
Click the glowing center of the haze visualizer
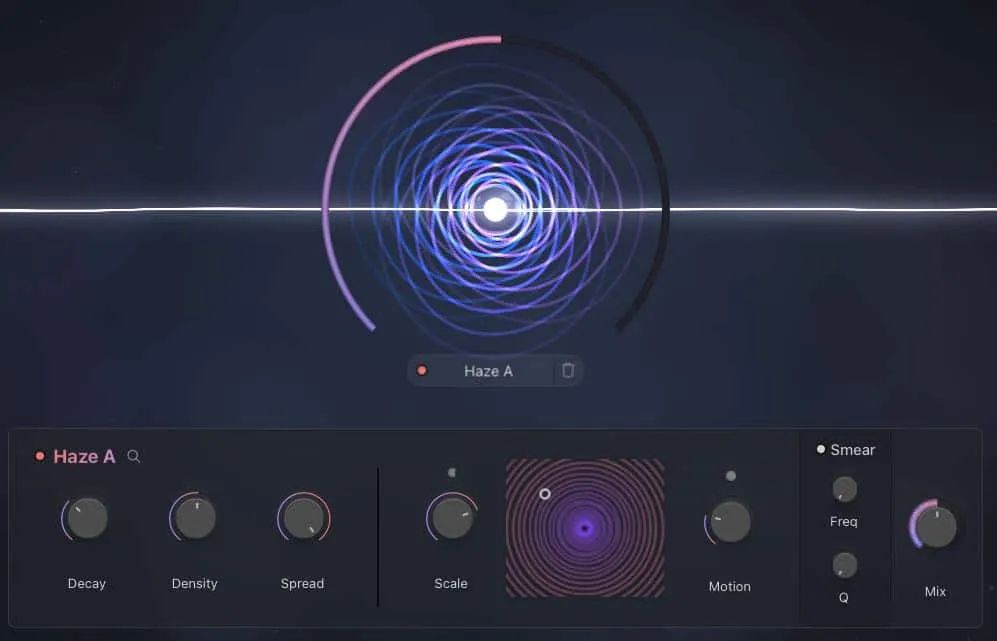496,210
